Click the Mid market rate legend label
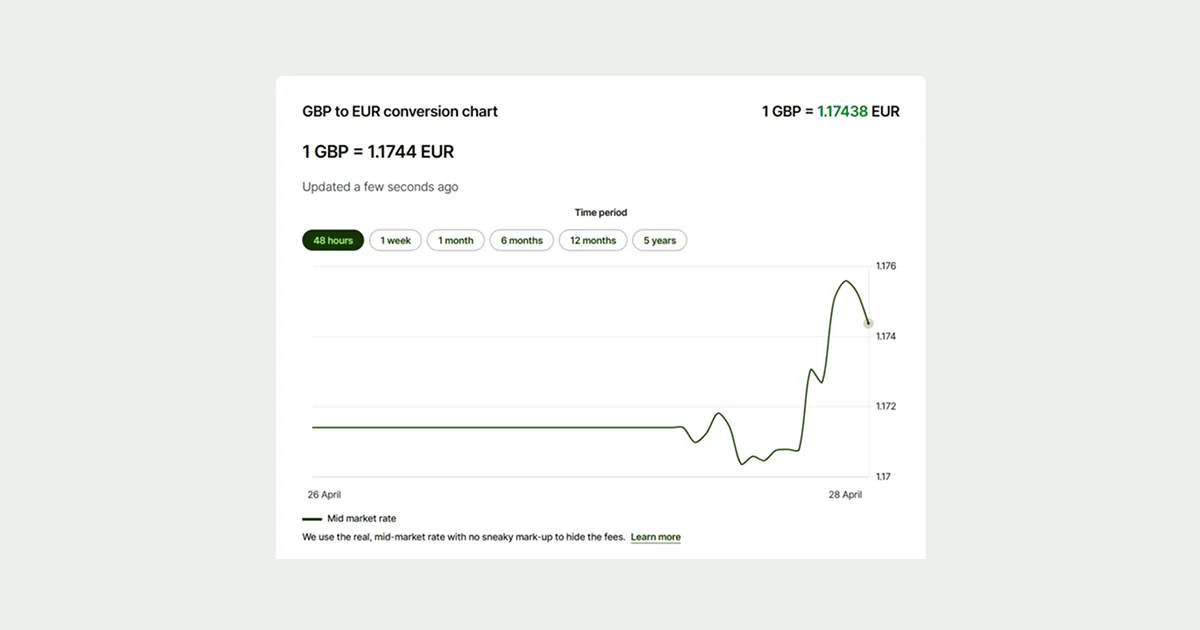This screenshot has height=630, width=1200. (x=362, y=519)
